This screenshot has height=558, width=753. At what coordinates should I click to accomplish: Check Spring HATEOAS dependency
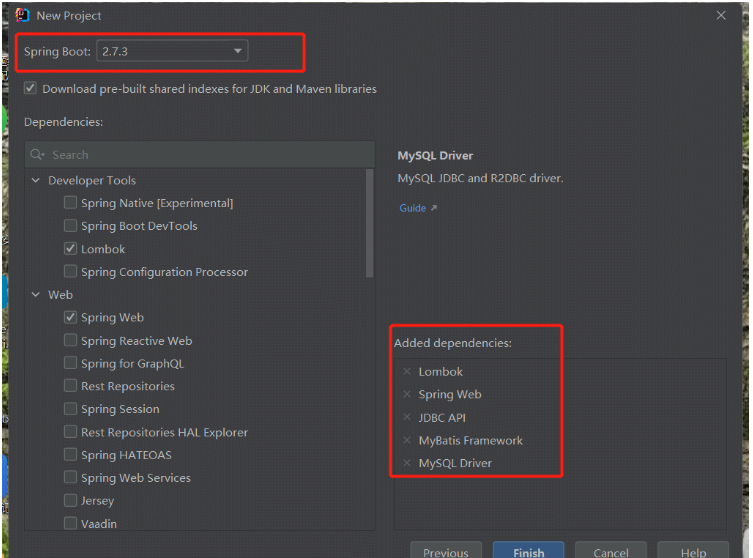point(70,454)
